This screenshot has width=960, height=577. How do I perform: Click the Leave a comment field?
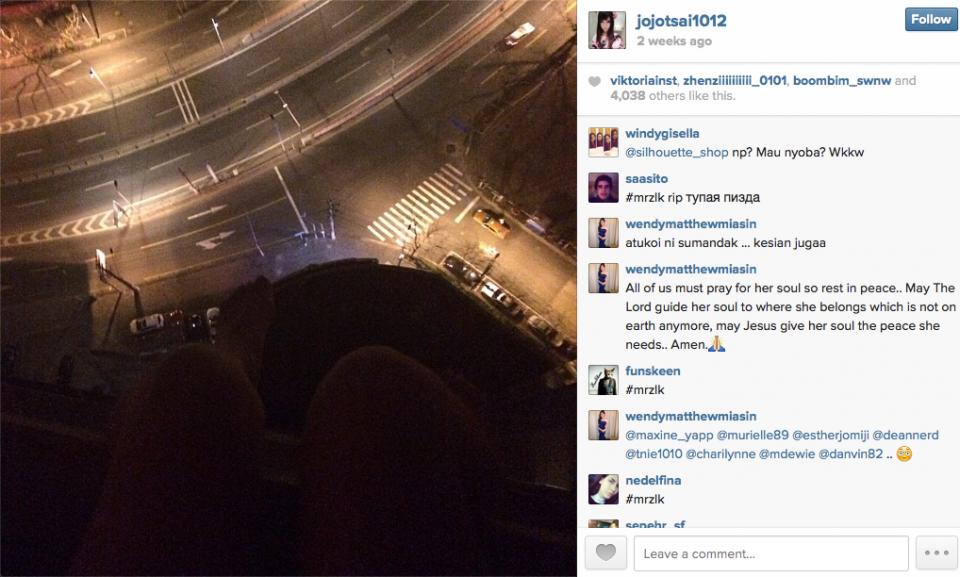click(771, 553)
